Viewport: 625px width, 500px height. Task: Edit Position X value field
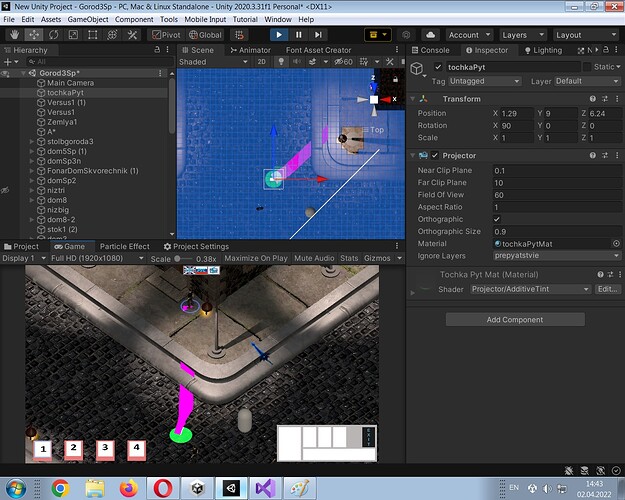pyautogui.click(x=517, y=114)
